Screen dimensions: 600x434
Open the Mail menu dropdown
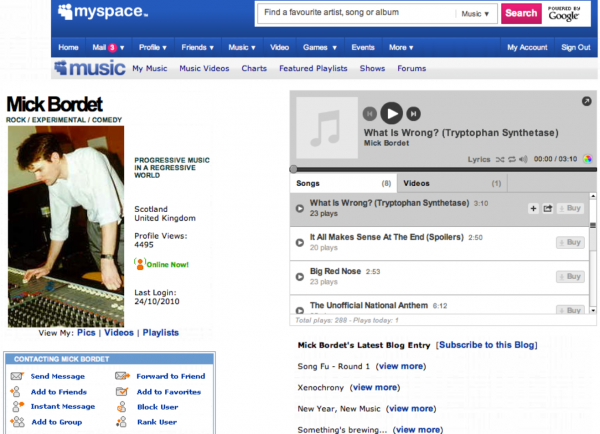(x=108, y=47)
